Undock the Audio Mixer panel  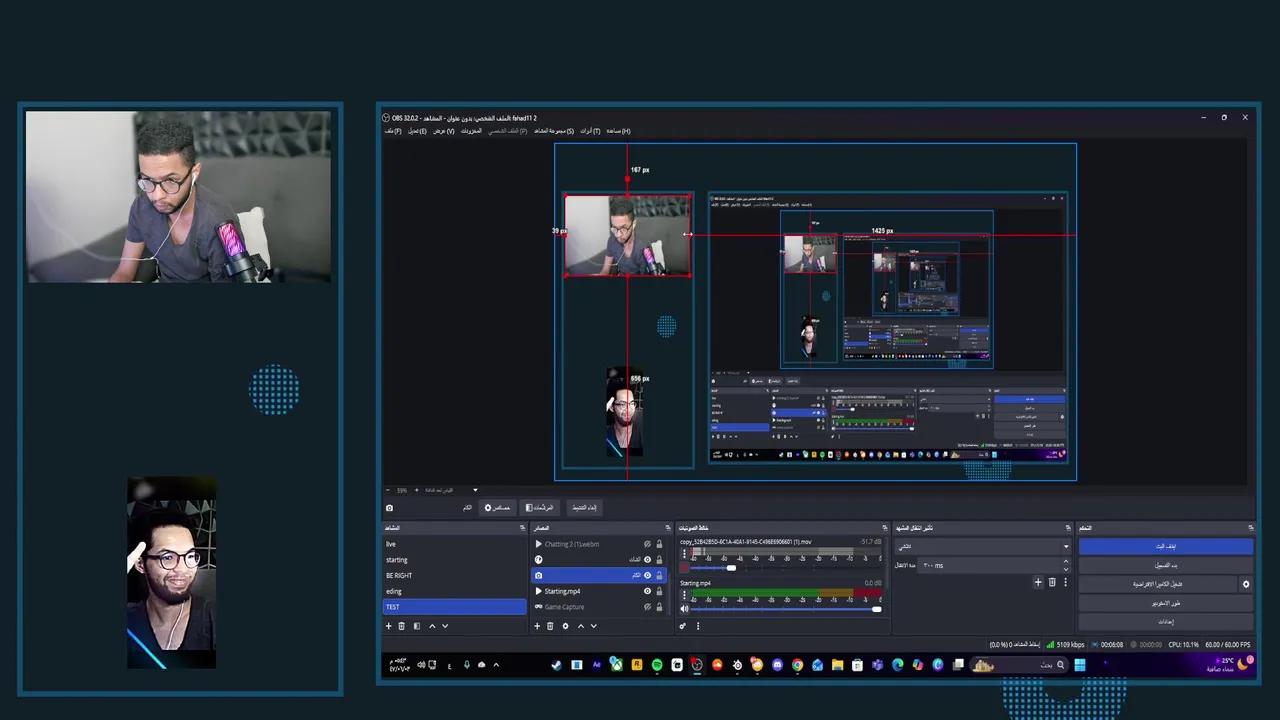884,528
